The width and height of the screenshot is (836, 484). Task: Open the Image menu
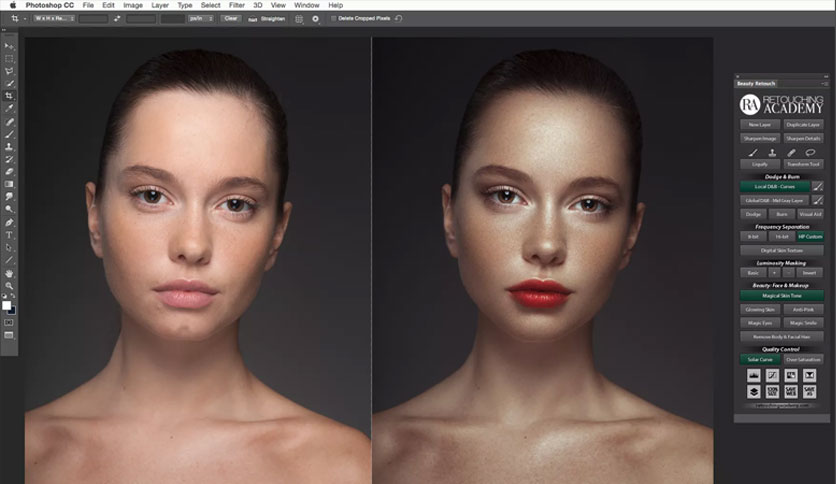[x=133, y=5]
